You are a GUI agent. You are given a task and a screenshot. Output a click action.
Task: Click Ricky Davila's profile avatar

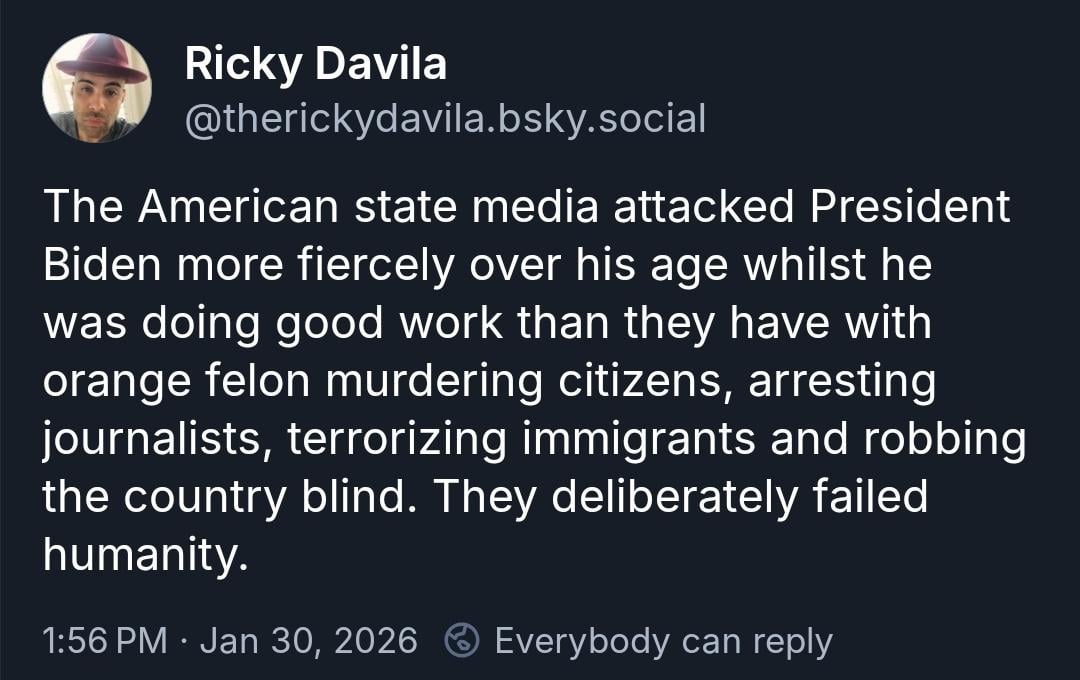click(x=97, y=88)
